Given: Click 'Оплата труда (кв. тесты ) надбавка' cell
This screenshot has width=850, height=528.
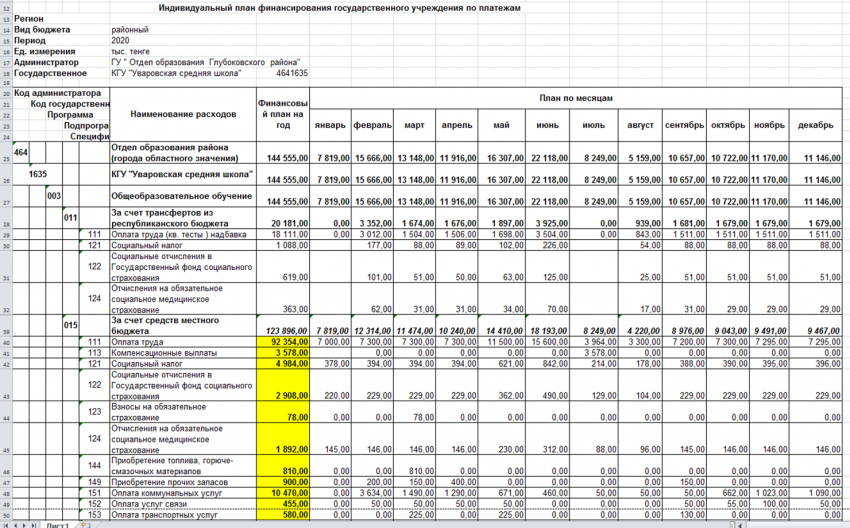Looking at the screenshot, I should (183, 234).
